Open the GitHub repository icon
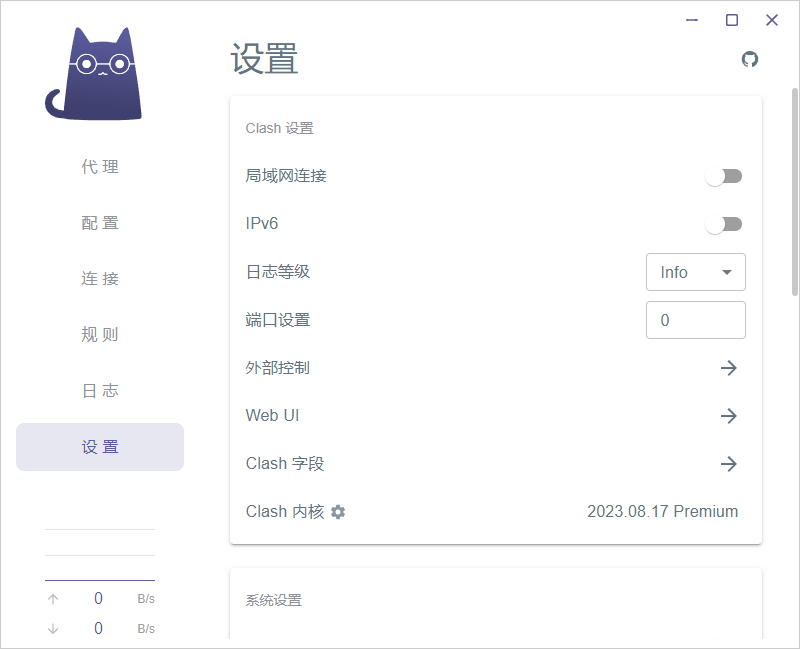 pyautogui.click(x=750, y=59)
